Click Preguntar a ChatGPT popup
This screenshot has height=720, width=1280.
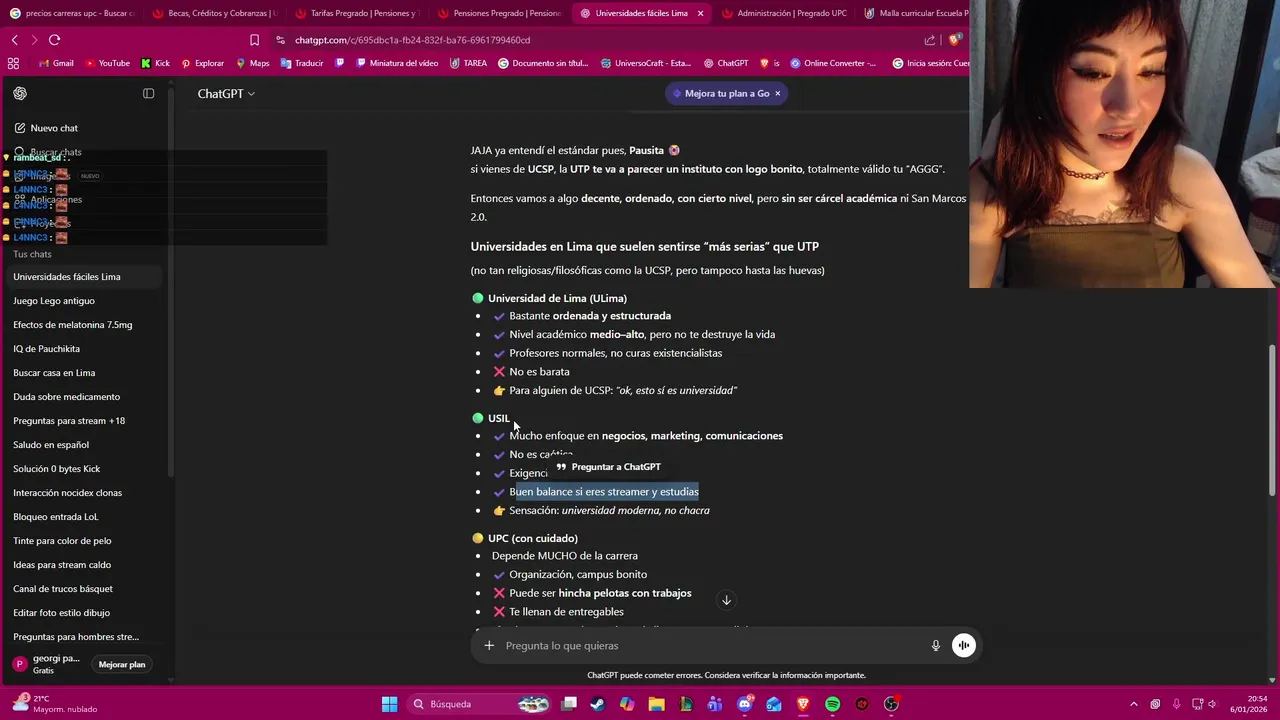pos(608,467)
